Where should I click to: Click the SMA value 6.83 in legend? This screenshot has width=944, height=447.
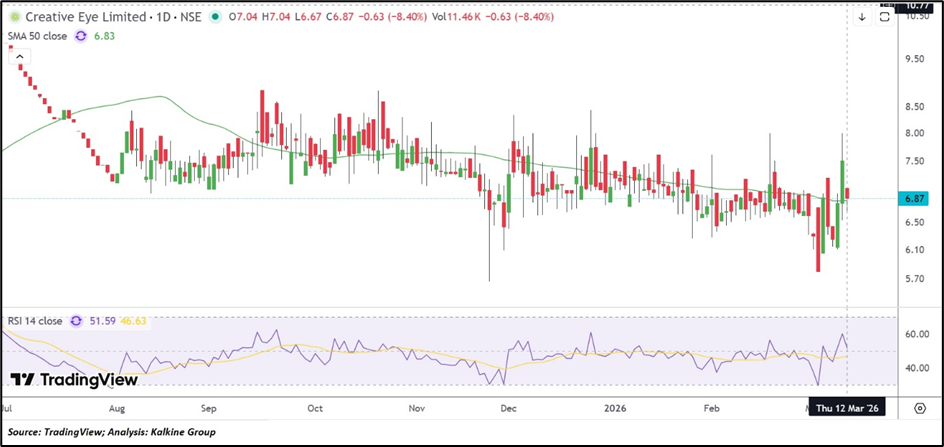pos(105,35)
